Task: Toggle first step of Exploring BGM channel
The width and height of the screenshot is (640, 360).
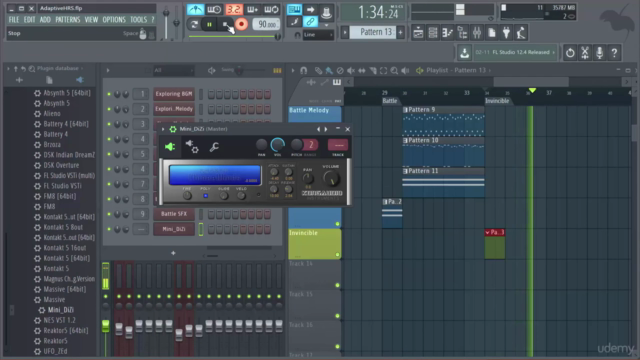Action: [211, 94]
